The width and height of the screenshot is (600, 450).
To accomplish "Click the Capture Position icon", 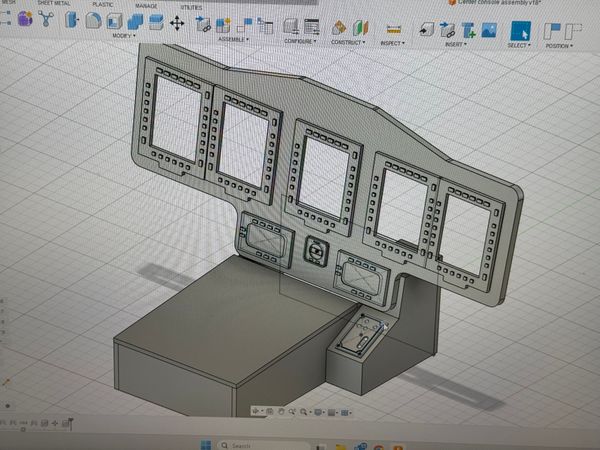I will coord(552,31).
